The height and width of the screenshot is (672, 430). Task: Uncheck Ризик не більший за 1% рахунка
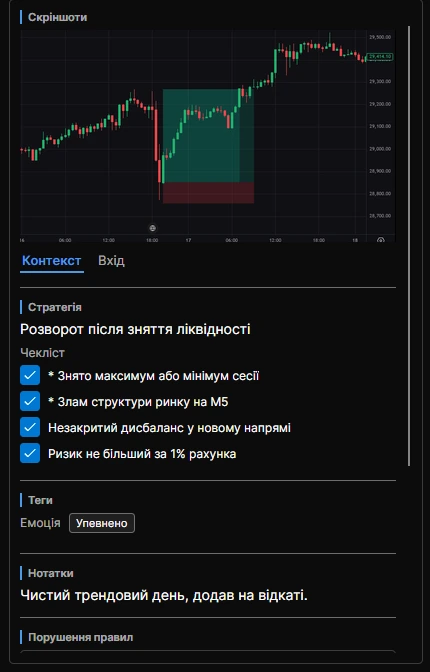(x=30, y=453)
